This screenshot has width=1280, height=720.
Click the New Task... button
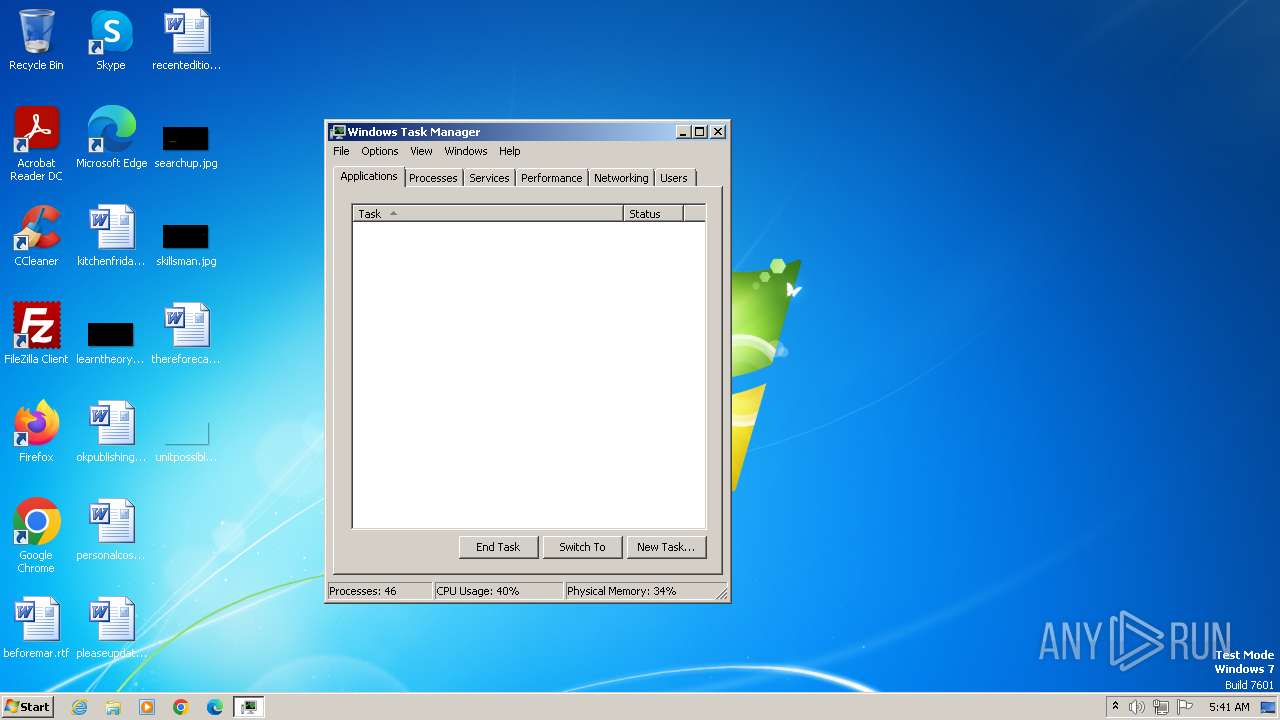(666, 547)
